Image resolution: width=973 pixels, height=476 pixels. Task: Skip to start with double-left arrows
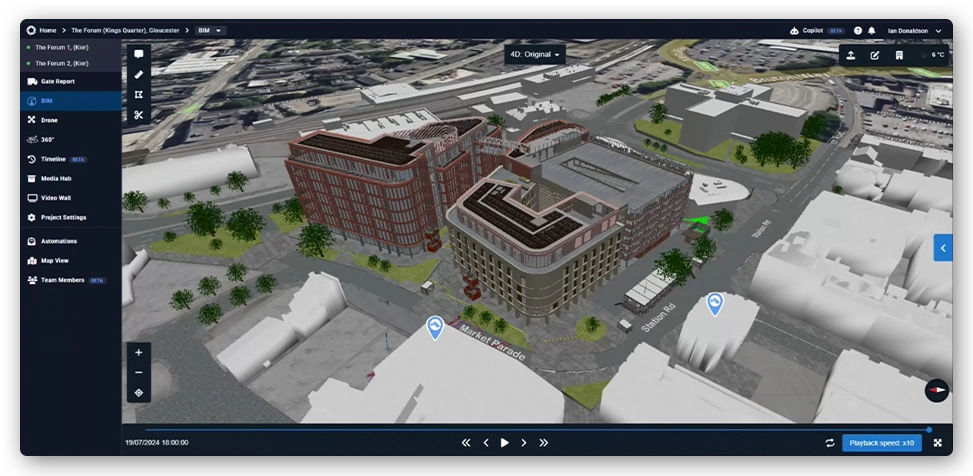coord(466,443)
